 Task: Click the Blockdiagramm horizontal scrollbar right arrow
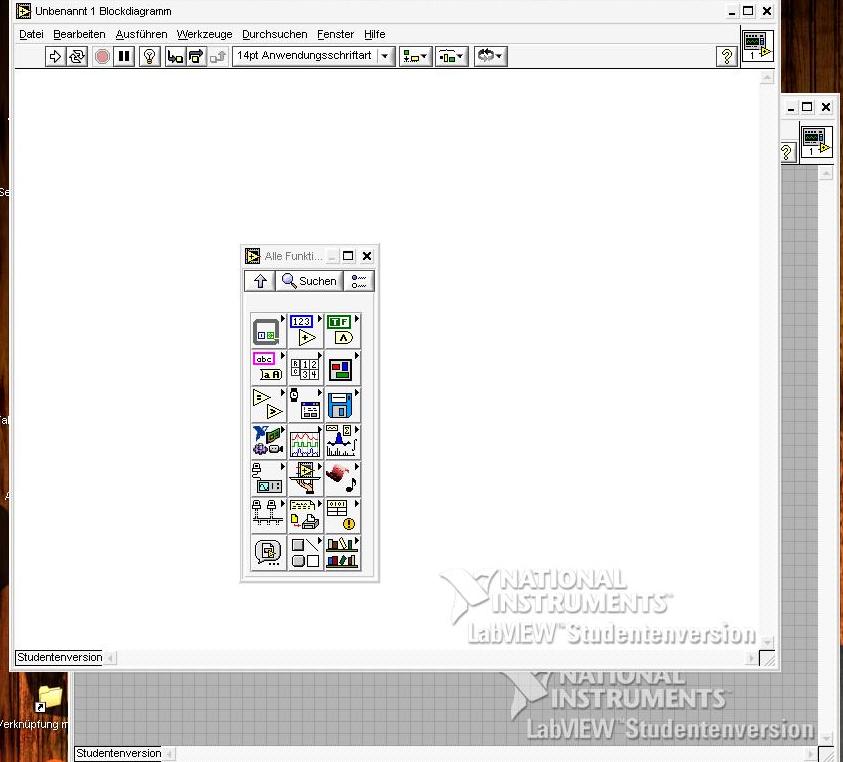[751, 658]
